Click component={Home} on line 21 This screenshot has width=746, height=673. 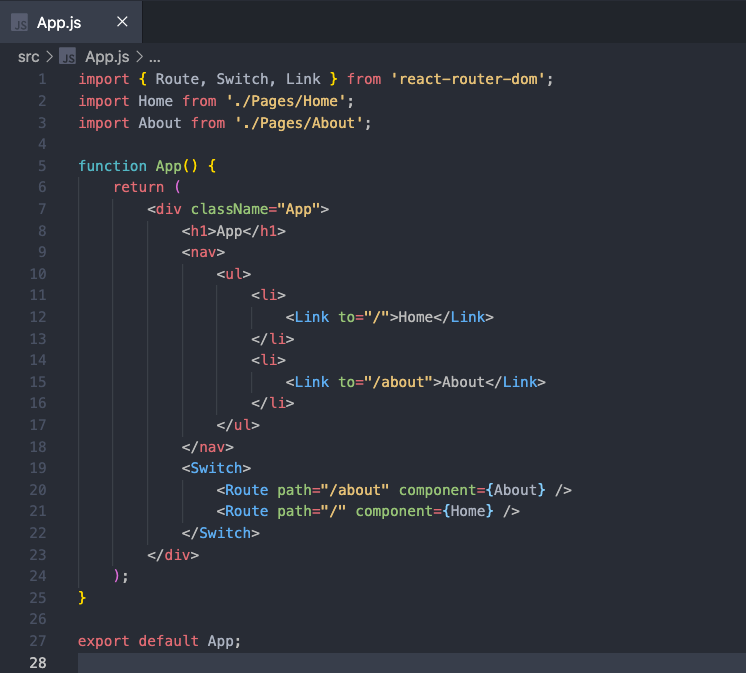point(424,511)
